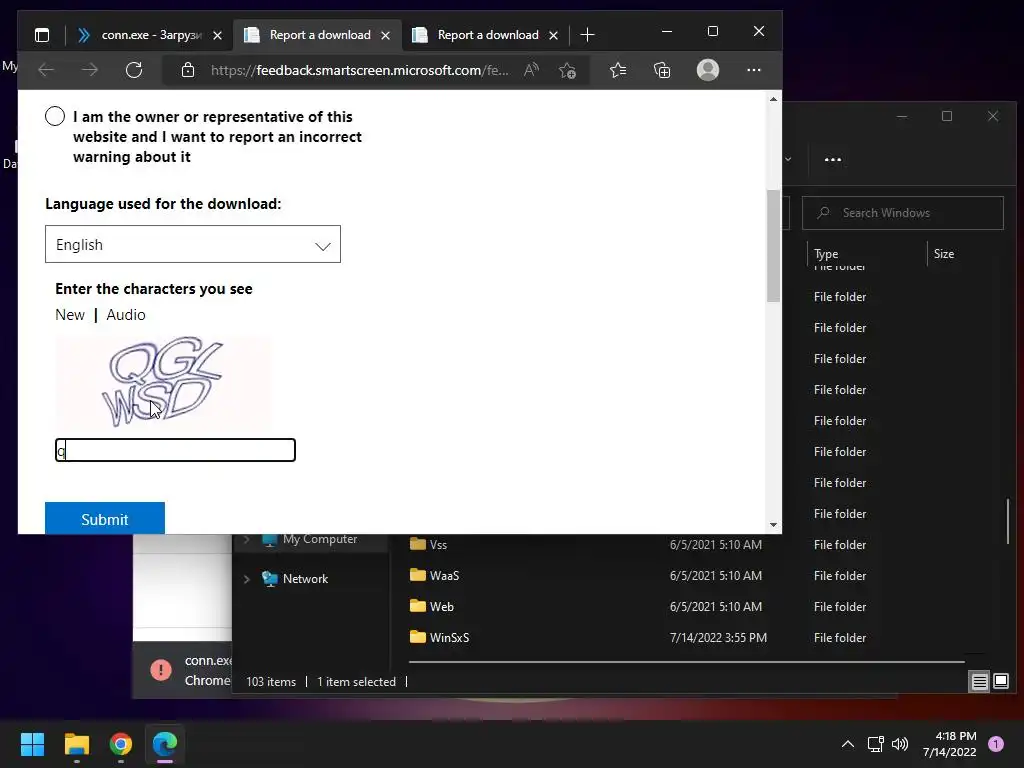Click the page scrollbar down arrow

point(773,524)
